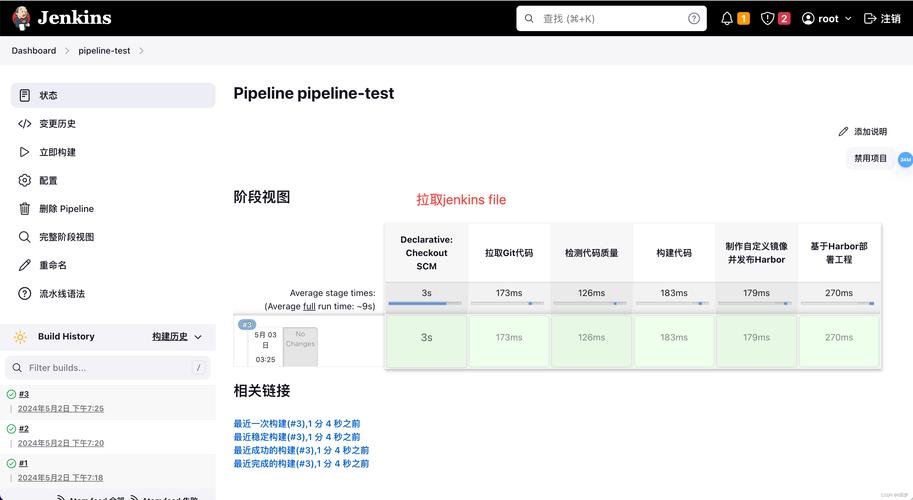Click the Build History sun weather icon
Image resolution: width=913 pixels, height=500 pixels.
click(20, 336)
